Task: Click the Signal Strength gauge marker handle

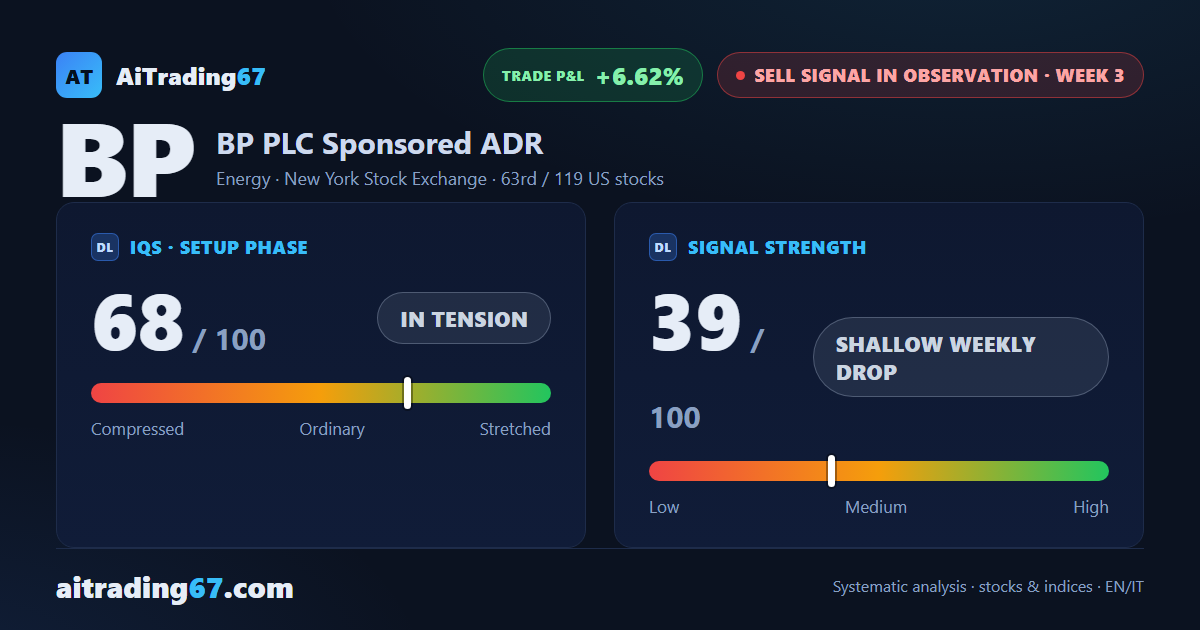Action: 832,471
